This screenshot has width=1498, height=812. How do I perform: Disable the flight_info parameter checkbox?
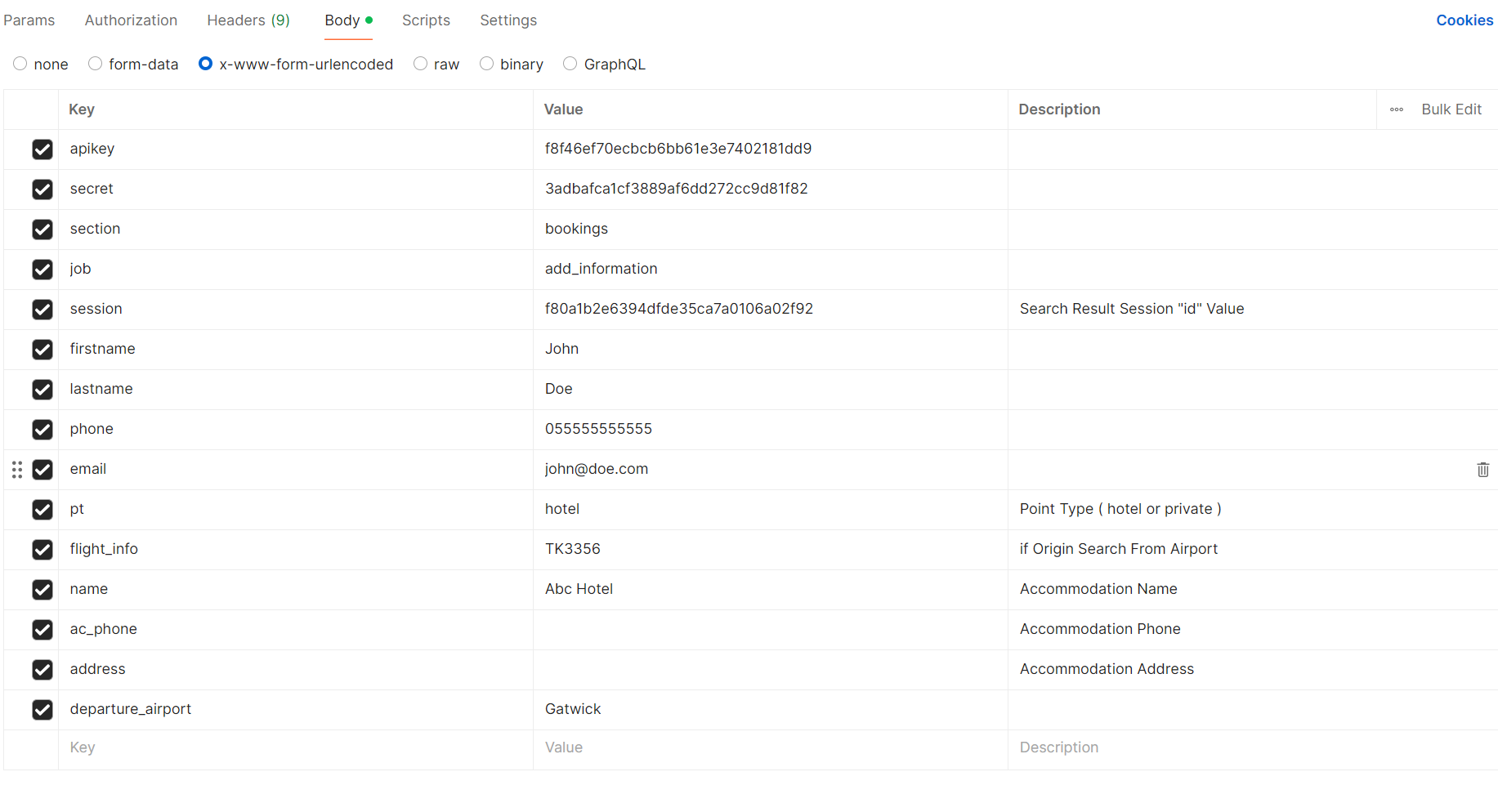[x=42, y=550]
